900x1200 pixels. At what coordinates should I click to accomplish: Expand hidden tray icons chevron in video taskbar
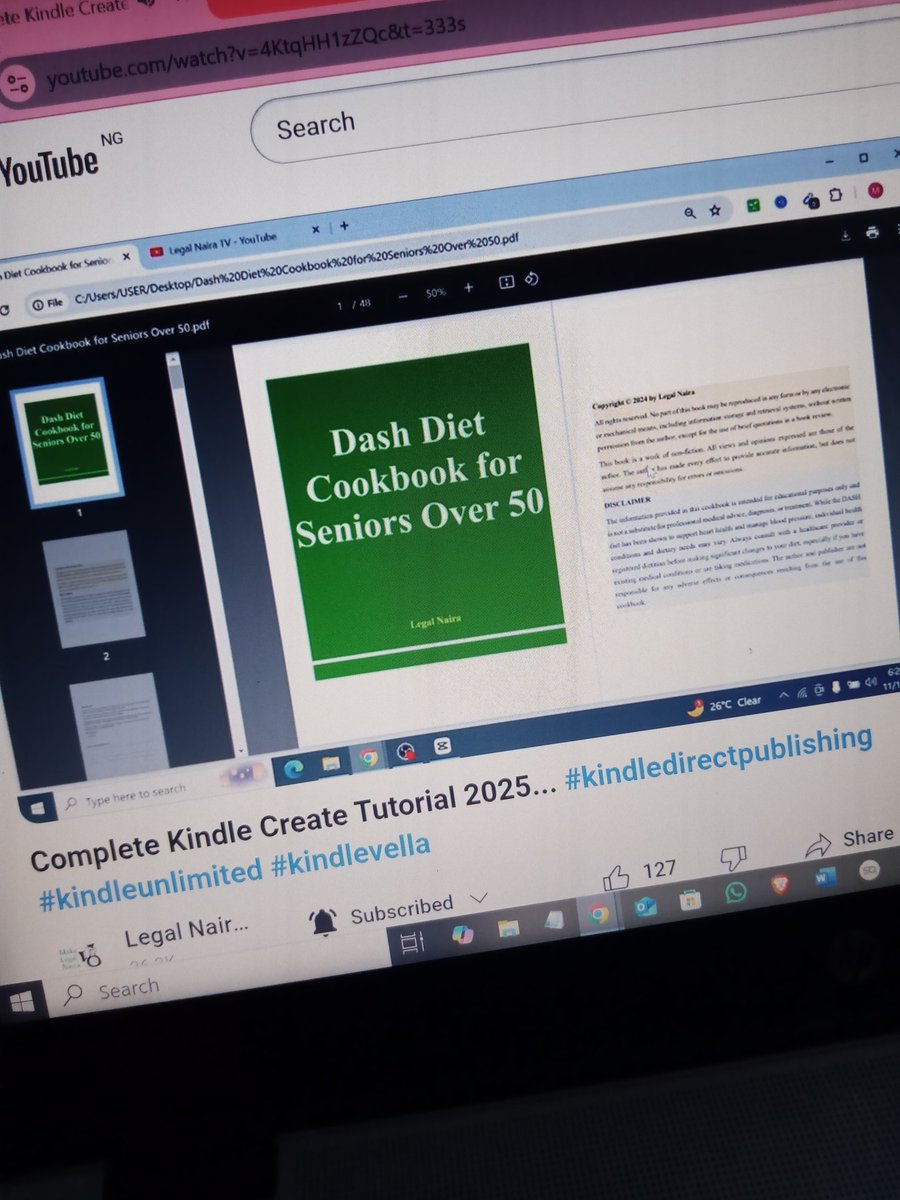(x=782, y=695)
